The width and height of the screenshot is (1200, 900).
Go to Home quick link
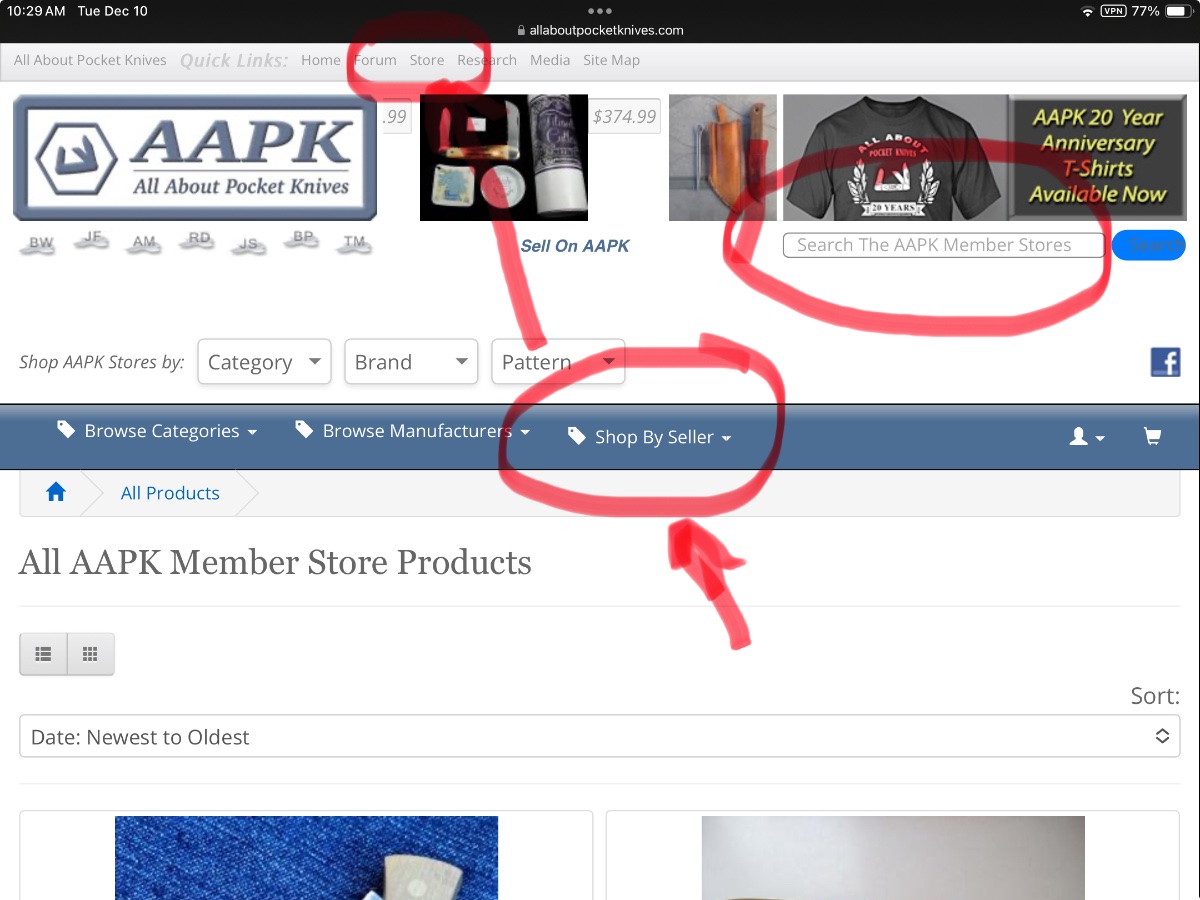tap(321, 60)
